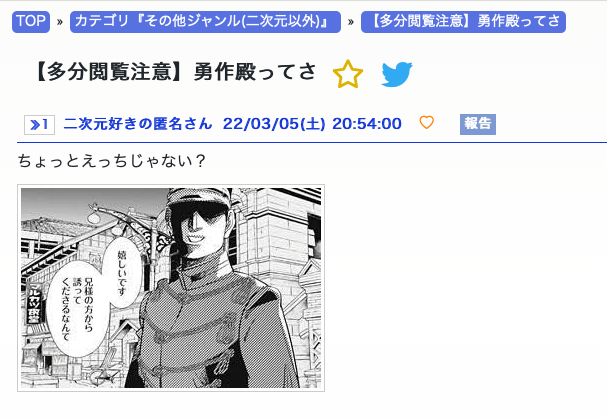Screen dimensions: 607x418
Task: Like post 1 with the heart icon
Action: [x=427, y=123]
